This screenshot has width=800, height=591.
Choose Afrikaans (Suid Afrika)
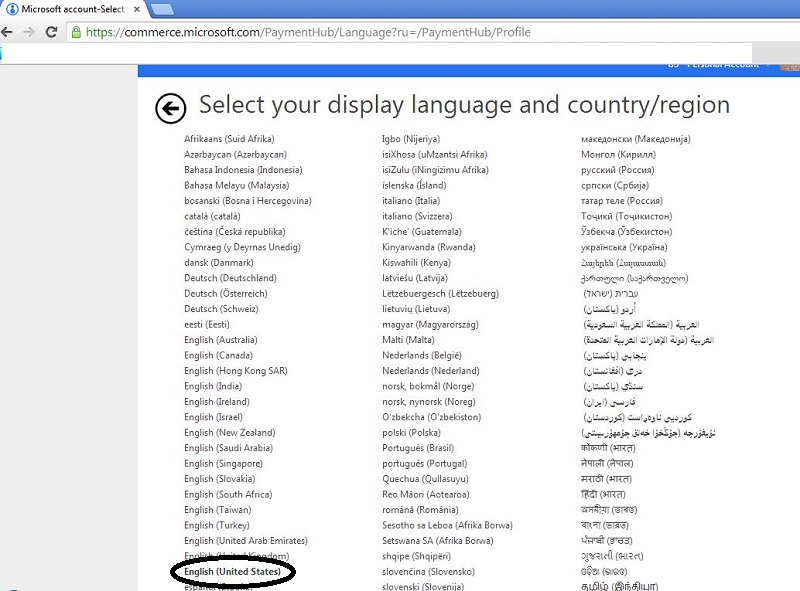tap(229, 139)
